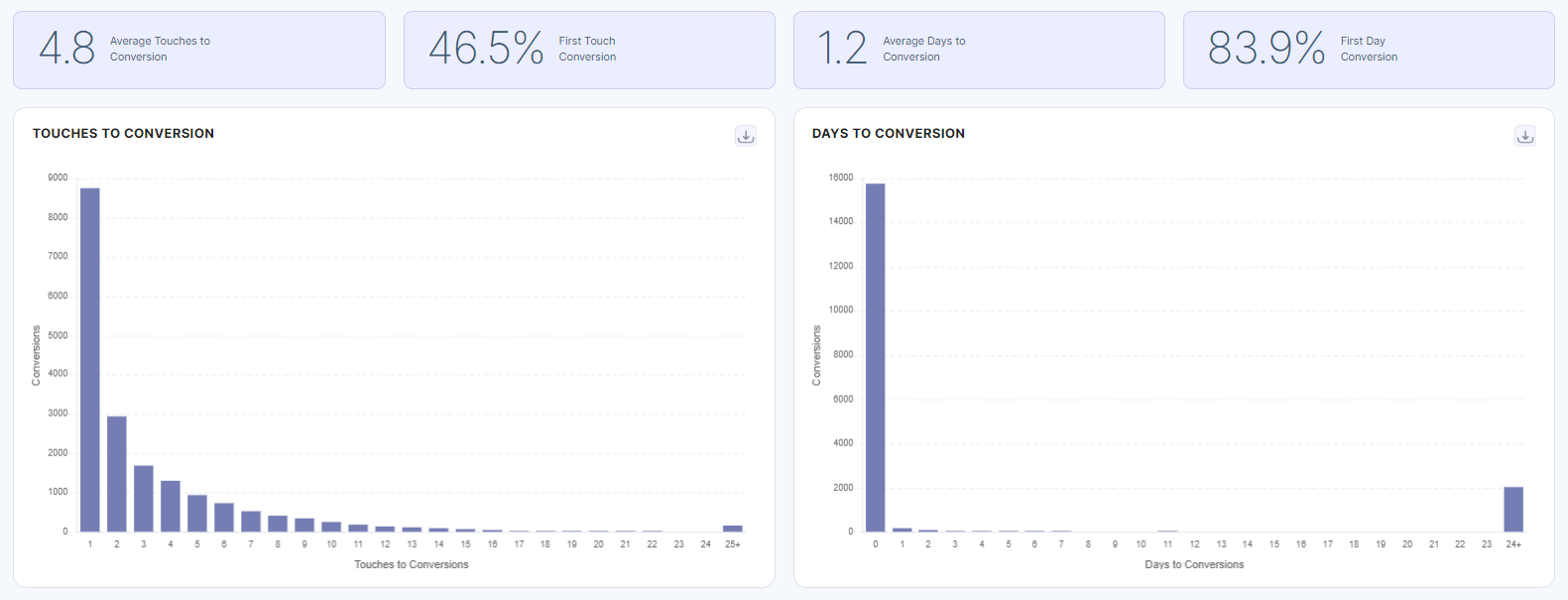The image size is (1568, 600).
Task: Select the 6 touches bar
Action: (x=224, y=518)
